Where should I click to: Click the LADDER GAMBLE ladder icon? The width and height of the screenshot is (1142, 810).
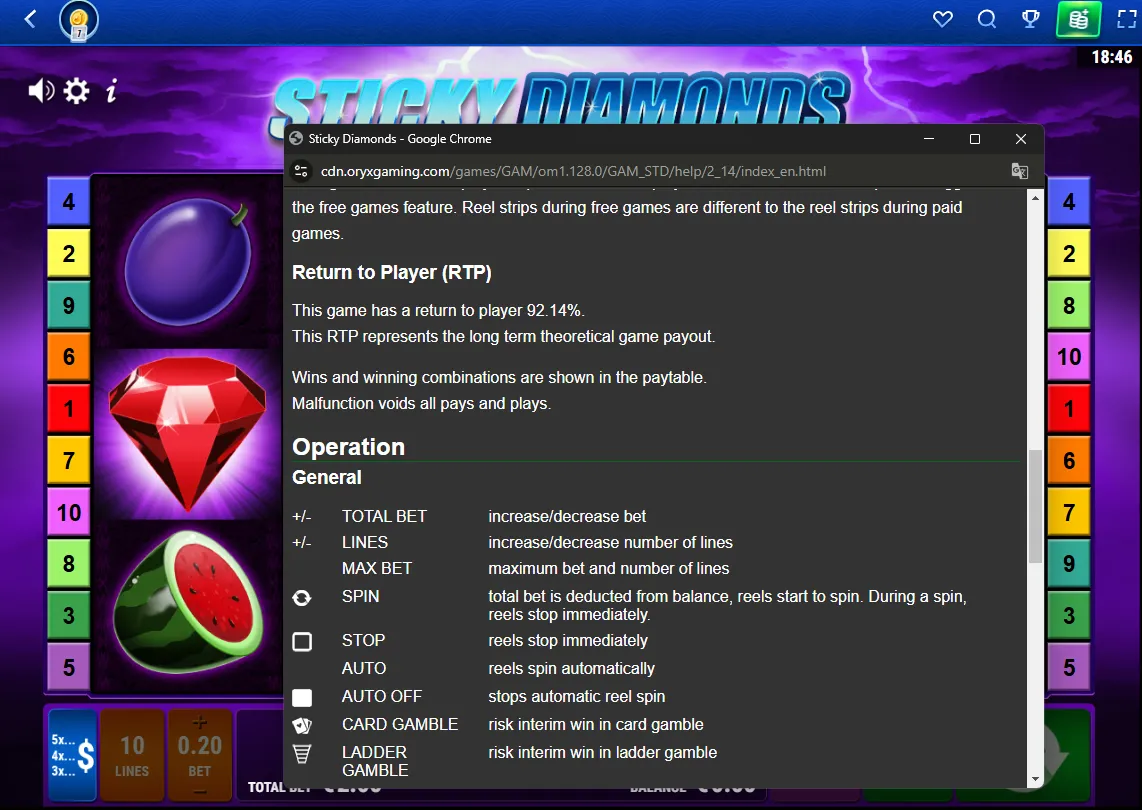click(302, 754)
